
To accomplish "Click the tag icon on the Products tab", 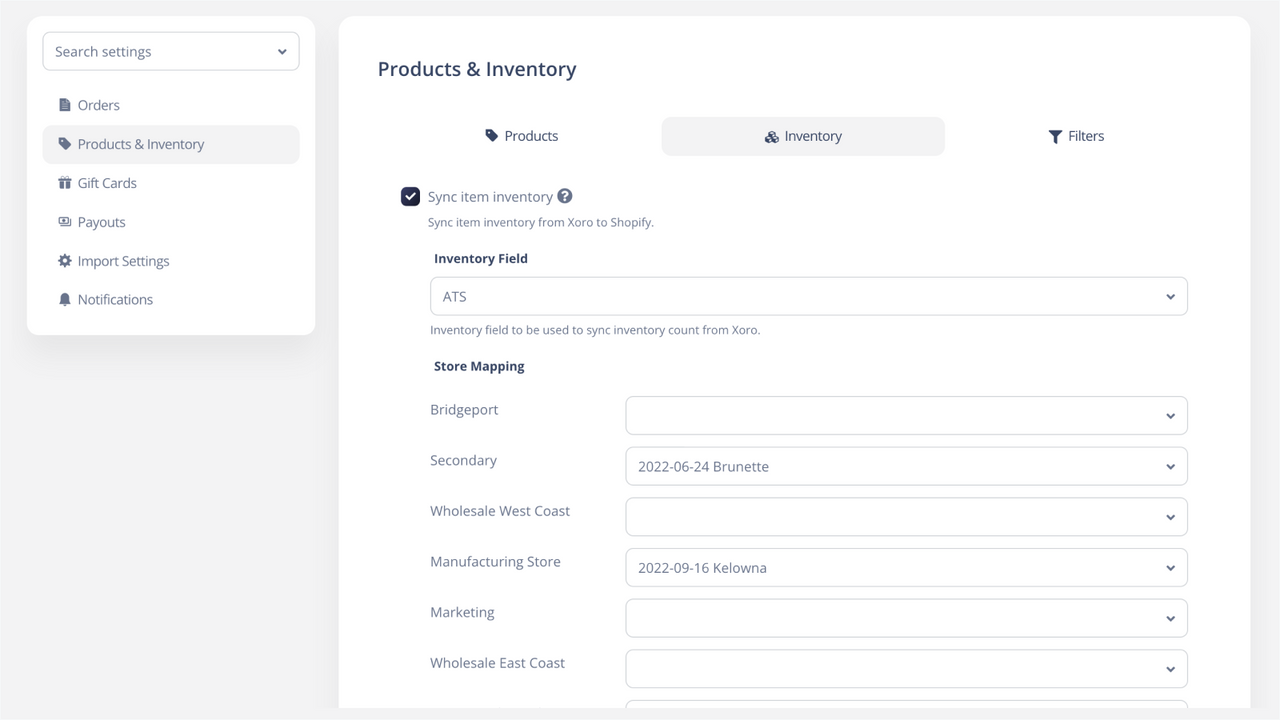I will (491, 136).
